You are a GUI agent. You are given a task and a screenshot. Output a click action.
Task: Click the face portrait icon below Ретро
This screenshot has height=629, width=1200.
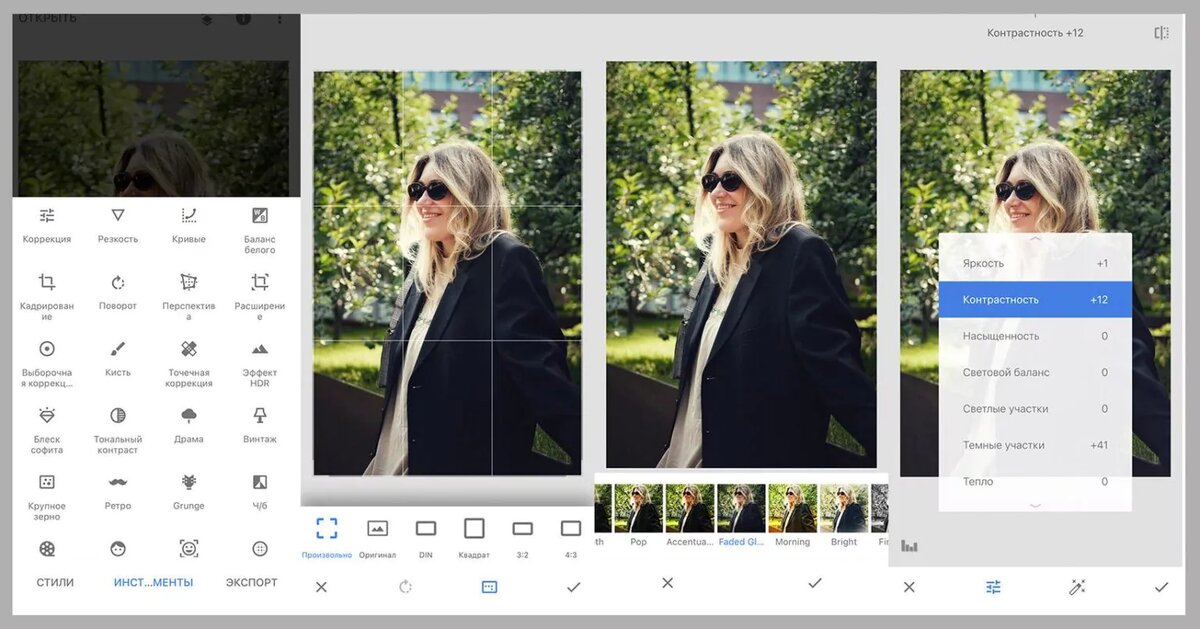pos(118,549)
